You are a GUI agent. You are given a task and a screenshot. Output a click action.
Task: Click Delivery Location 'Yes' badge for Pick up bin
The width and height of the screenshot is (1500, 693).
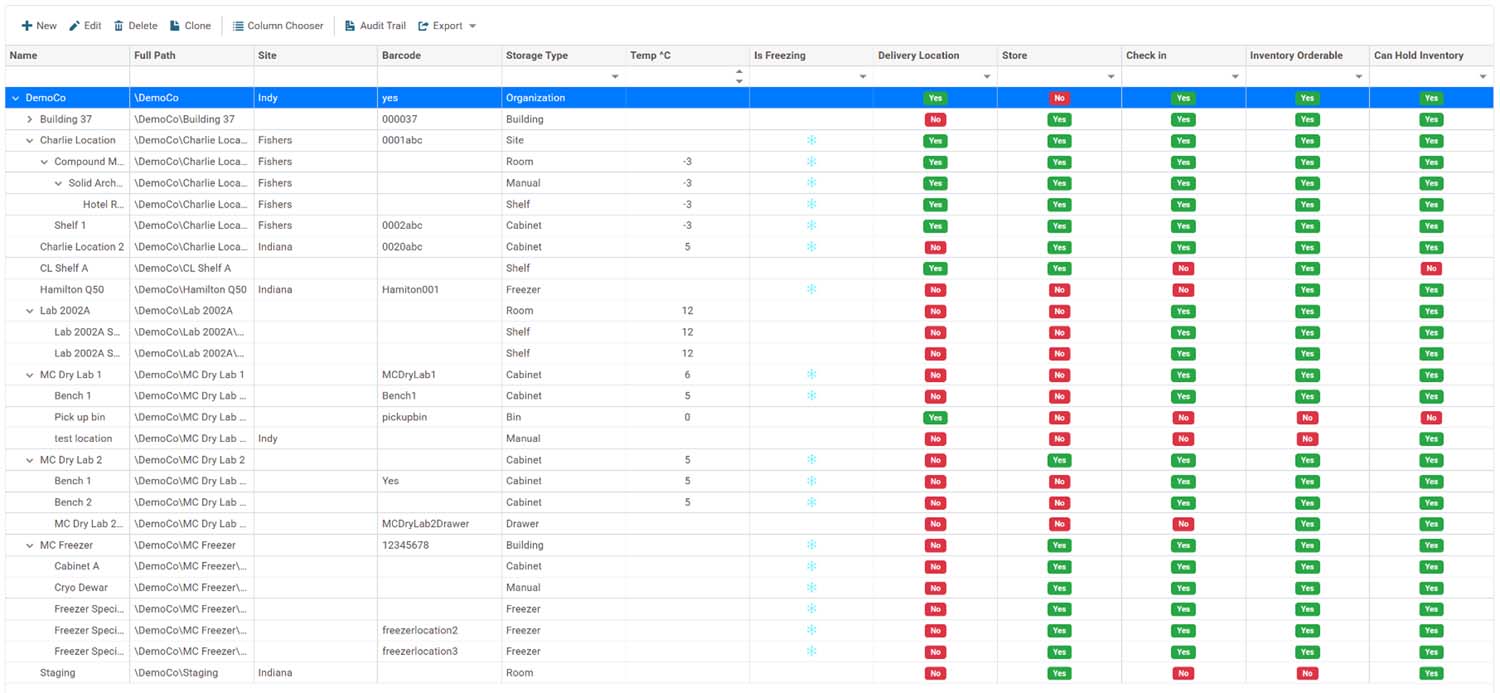click(935, 417)
